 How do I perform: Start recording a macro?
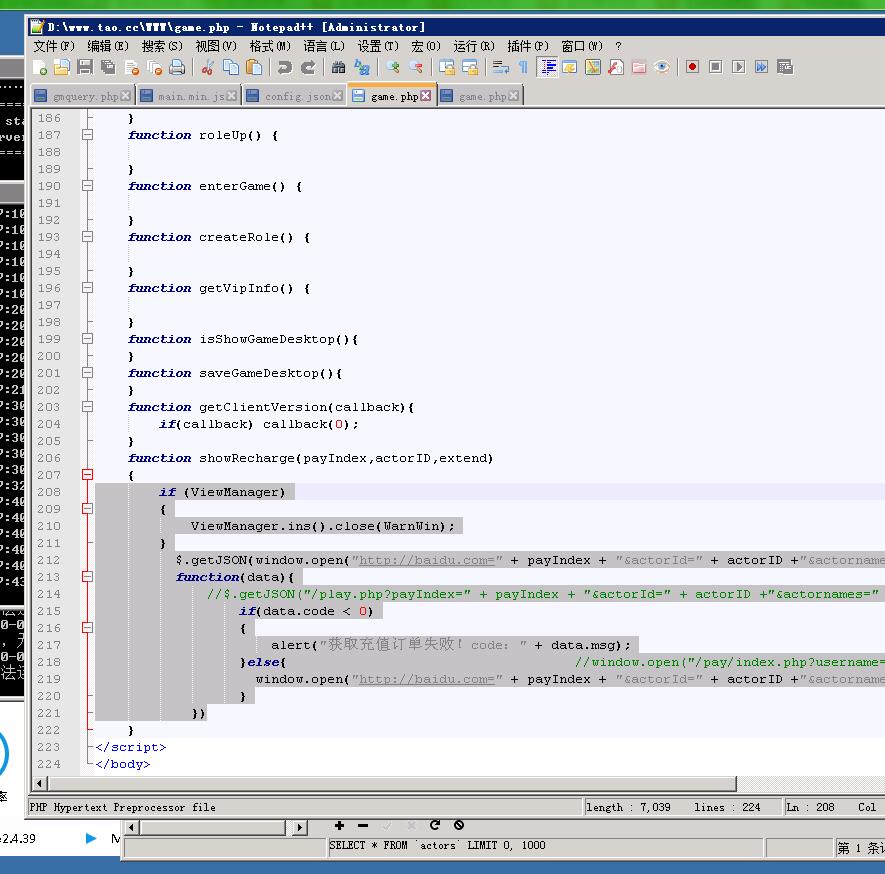click(693, 67)
